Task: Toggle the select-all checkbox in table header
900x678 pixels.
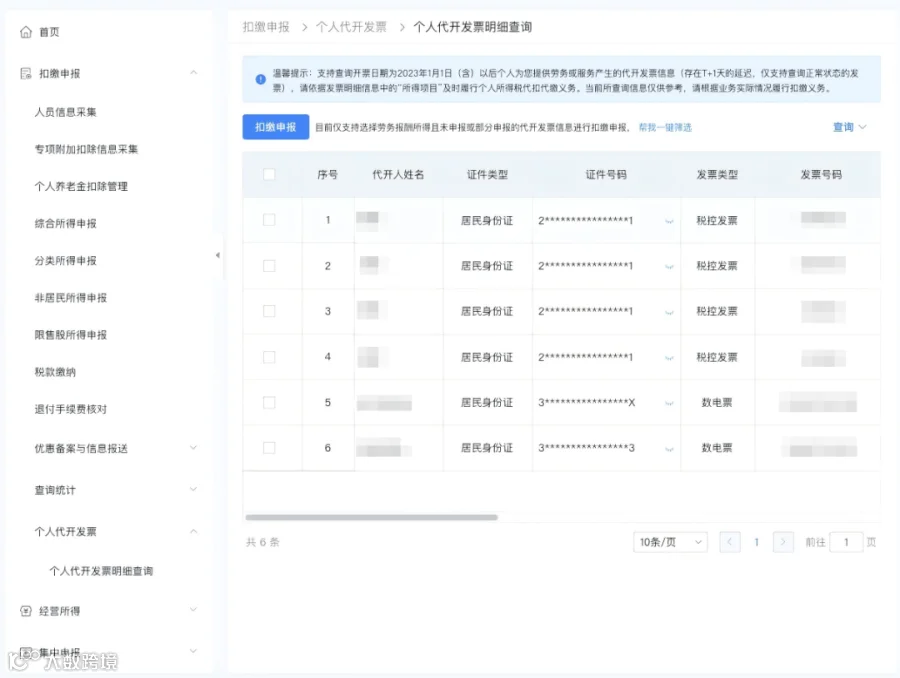Action: [x=269, y=175]
